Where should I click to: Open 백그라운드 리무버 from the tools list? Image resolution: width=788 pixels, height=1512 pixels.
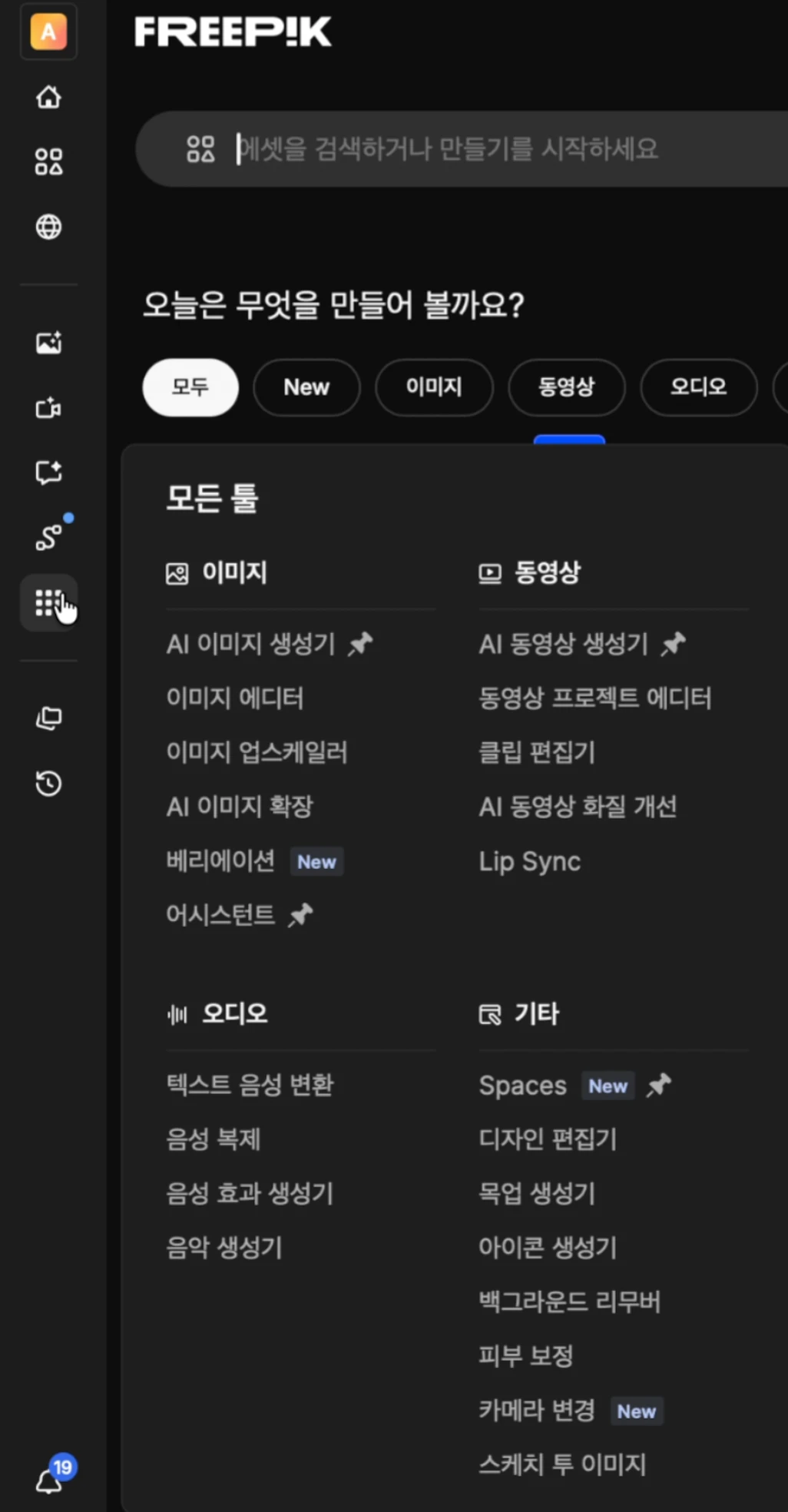click(569, 1301)
